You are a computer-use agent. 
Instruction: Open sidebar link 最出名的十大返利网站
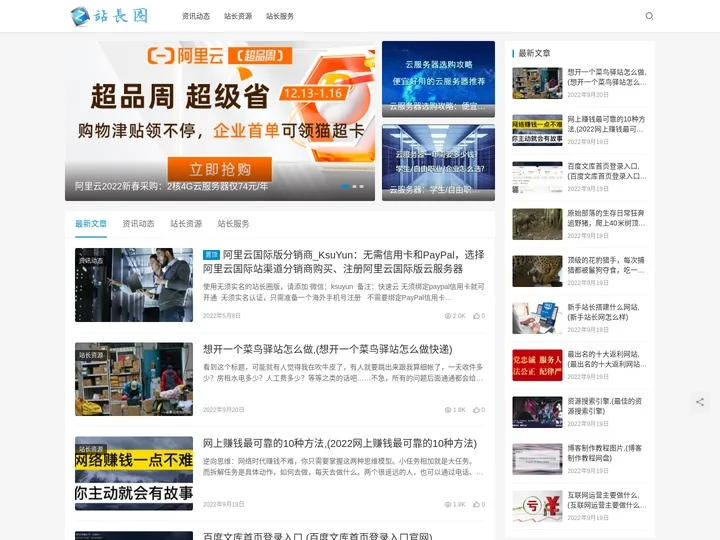(607, 359)
